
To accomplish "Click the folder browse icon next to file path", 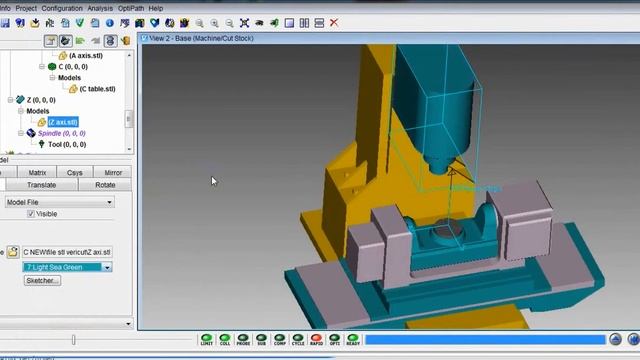I will tap(13, 252).
